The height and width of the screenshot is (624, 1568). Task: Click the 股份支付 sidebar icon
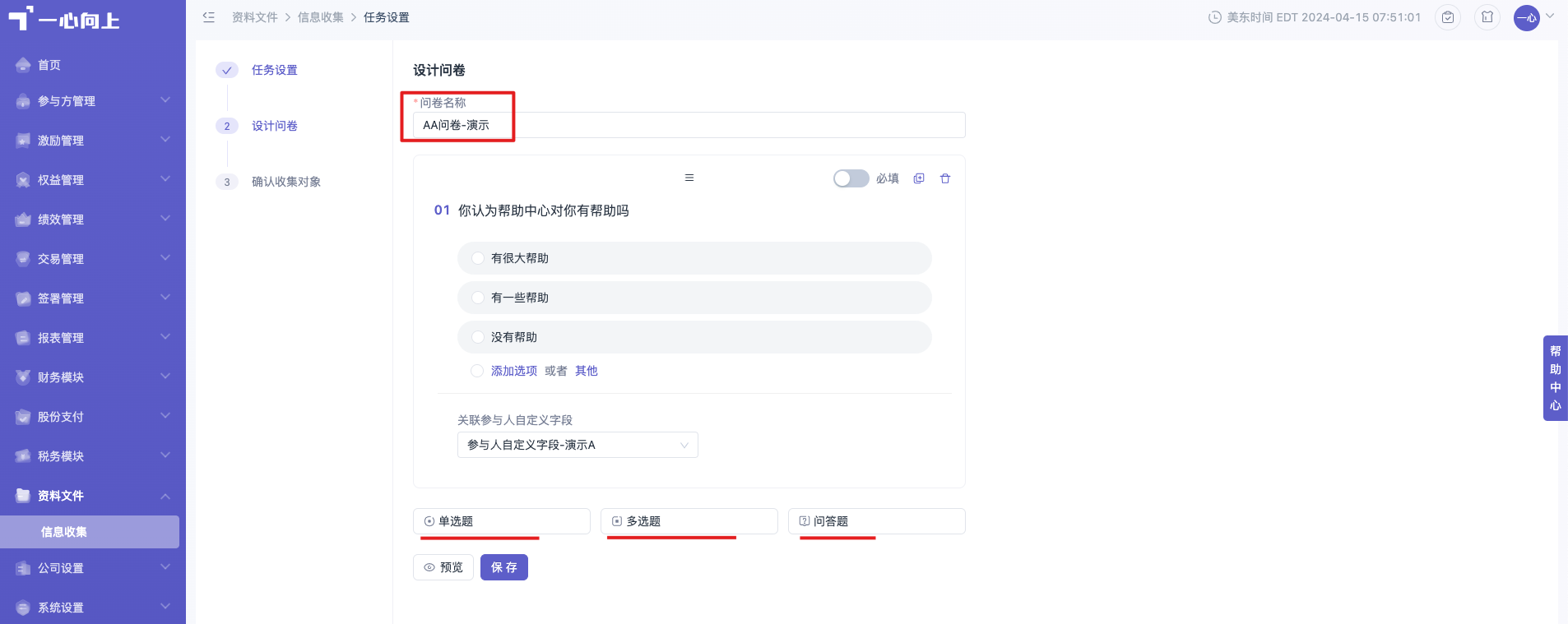pos(23,417)
